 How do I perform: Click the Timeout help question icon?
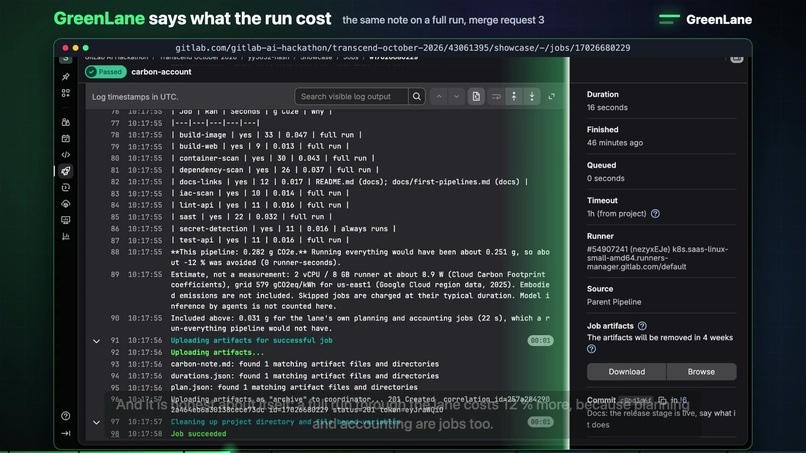pos(655,214)
